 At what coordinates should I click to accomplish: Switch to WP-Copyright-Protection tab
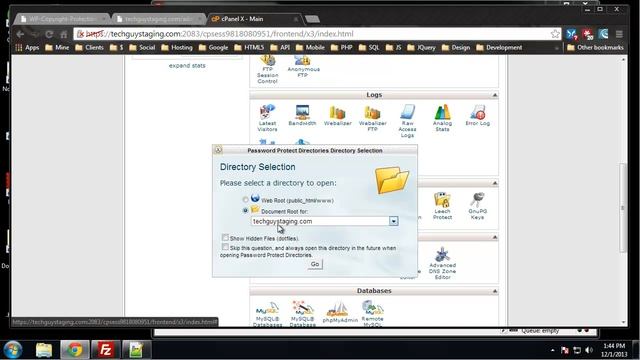tap(61, 19)
